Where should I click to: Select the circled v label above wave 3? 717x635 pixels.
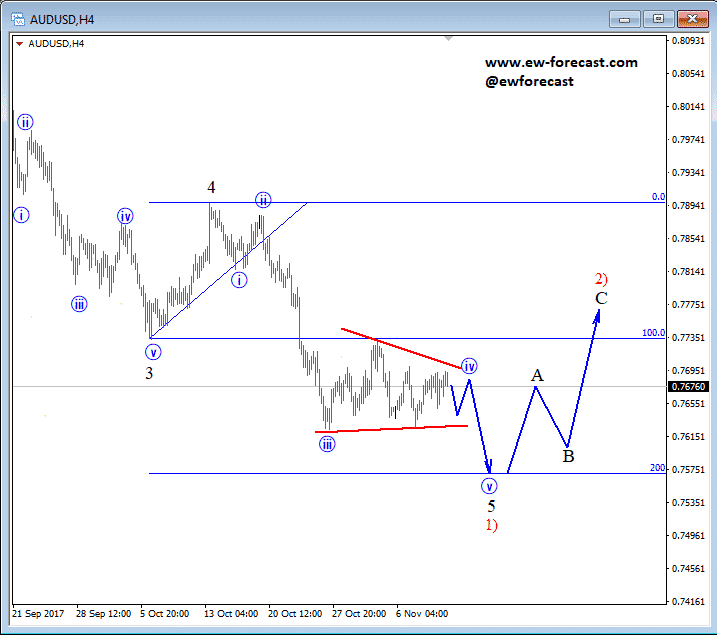[x=153, y=352]
